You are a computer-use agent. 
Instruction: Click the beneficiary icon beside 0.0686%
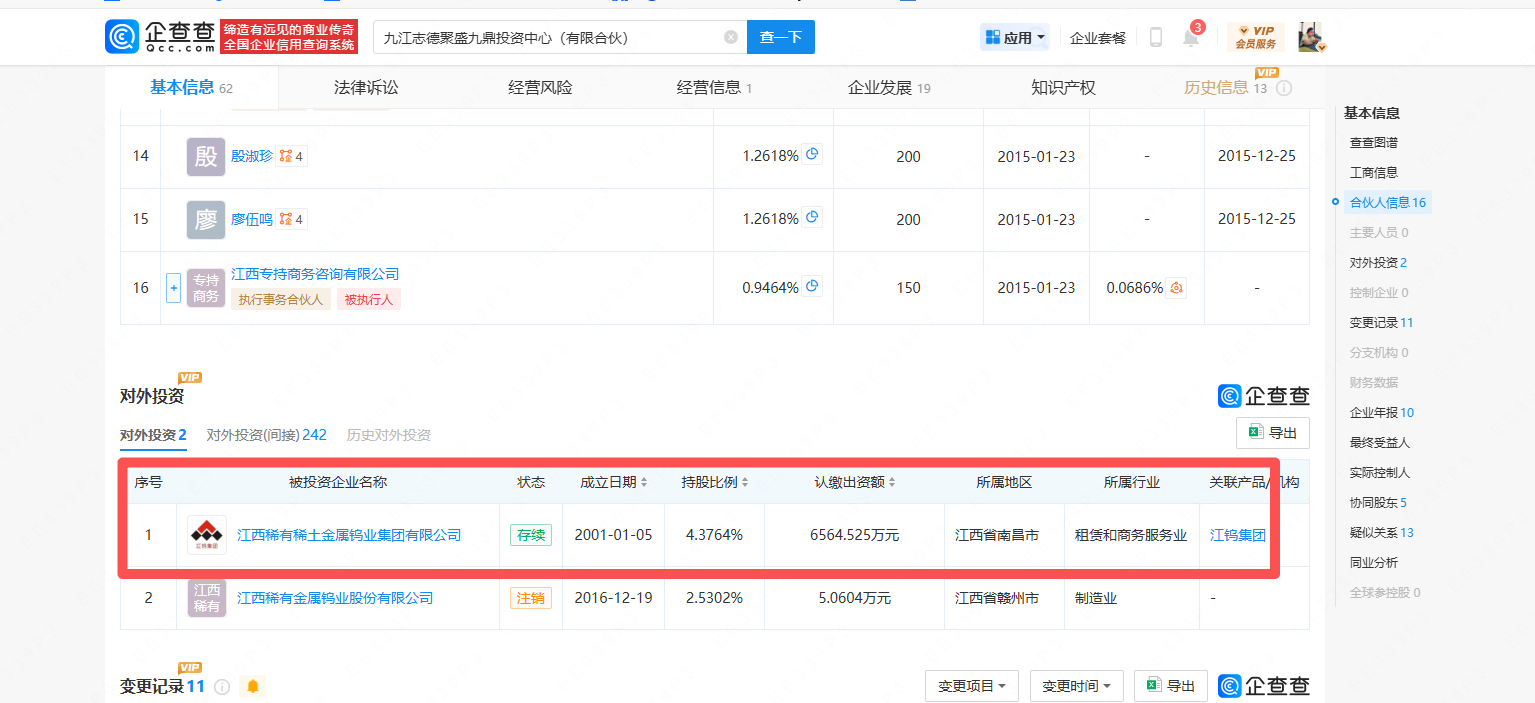click(x=1177, y=288)
